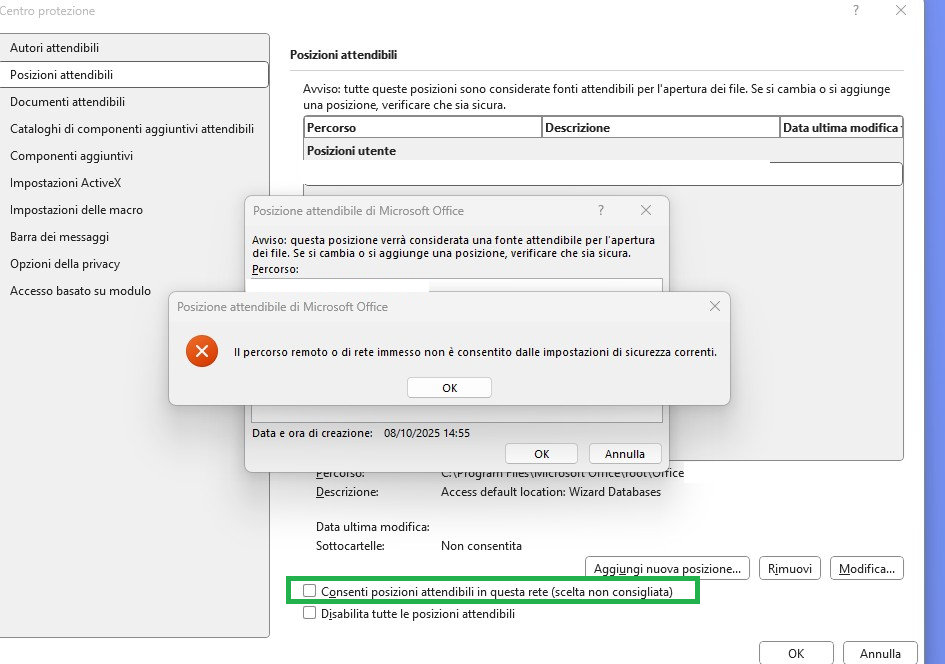Select the Posizioni utente group row
The image size is (945, 664).
coord(603,151)
